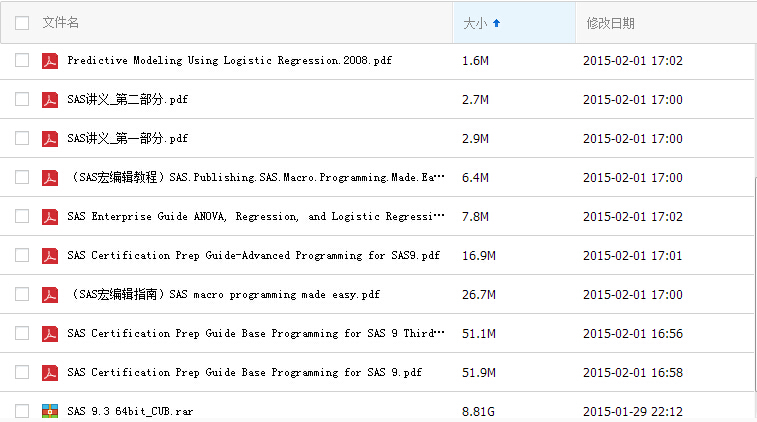Click PDF icon for SAS Enterprise Guide ANOVA
The image size is (757, 422).
(x=50, y=217)
